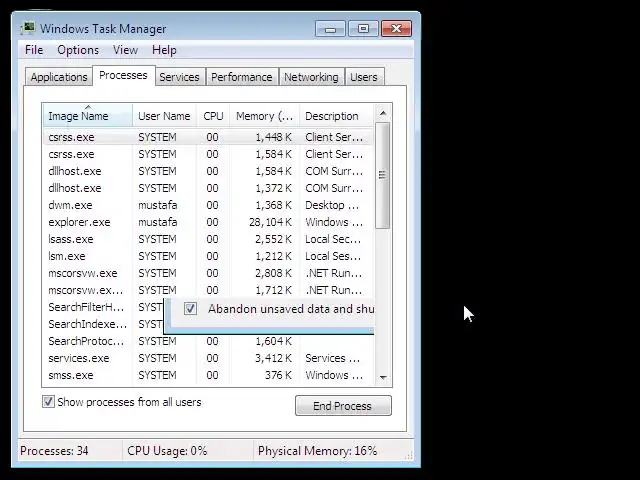Screen dimensions: 640x480
Task: Select the lsm.exe process
Action: [x=208, y=256]
